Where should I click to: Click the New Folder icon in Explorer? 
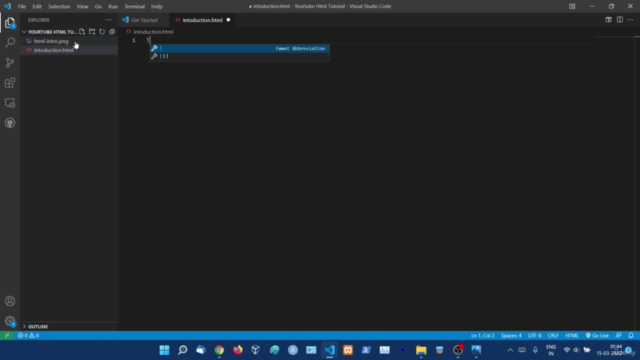[92, 32]
